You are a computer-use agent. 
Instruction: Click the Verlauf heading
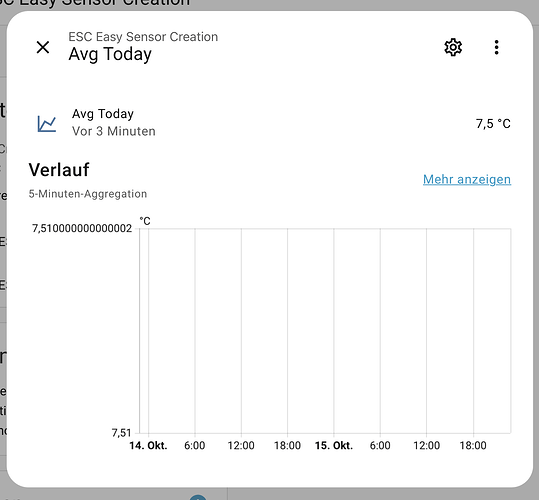coord(59,170)
